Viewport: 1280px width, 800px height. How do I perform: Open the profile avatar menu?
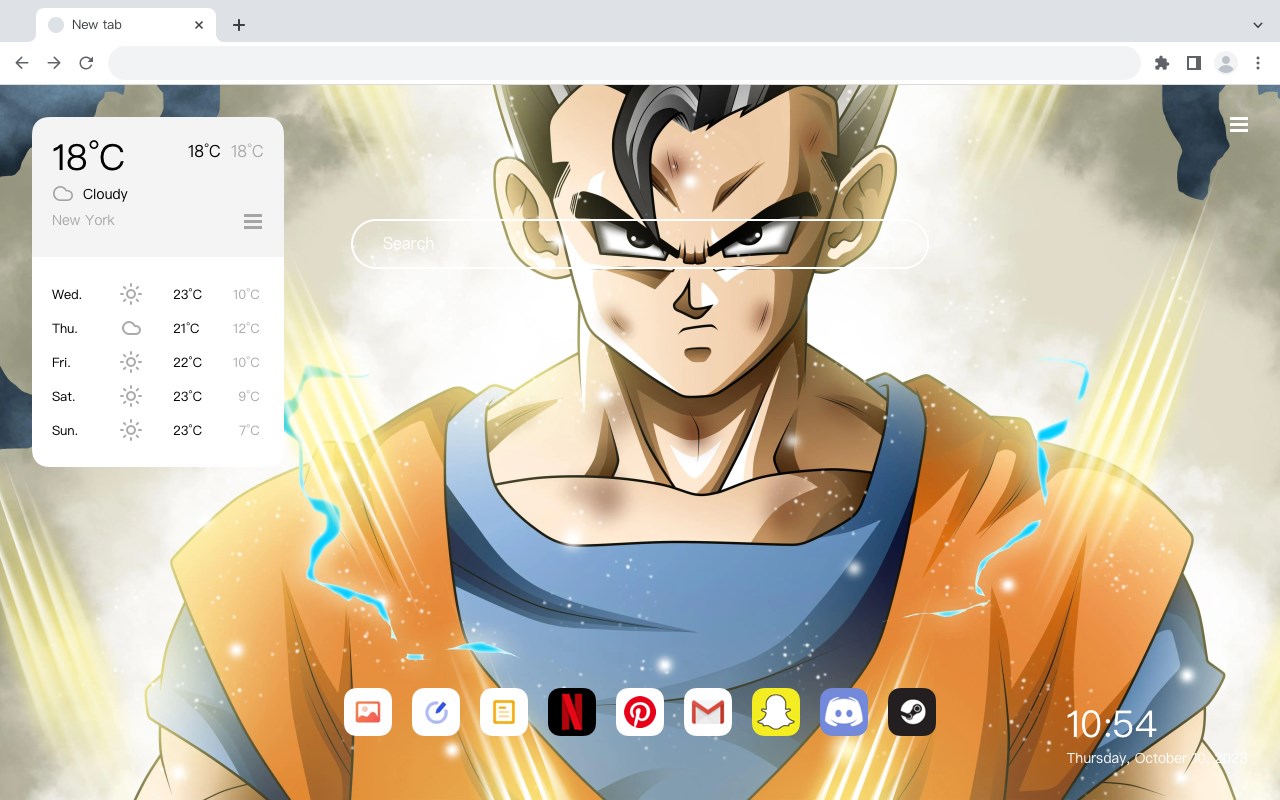(x=1226, y=63)
